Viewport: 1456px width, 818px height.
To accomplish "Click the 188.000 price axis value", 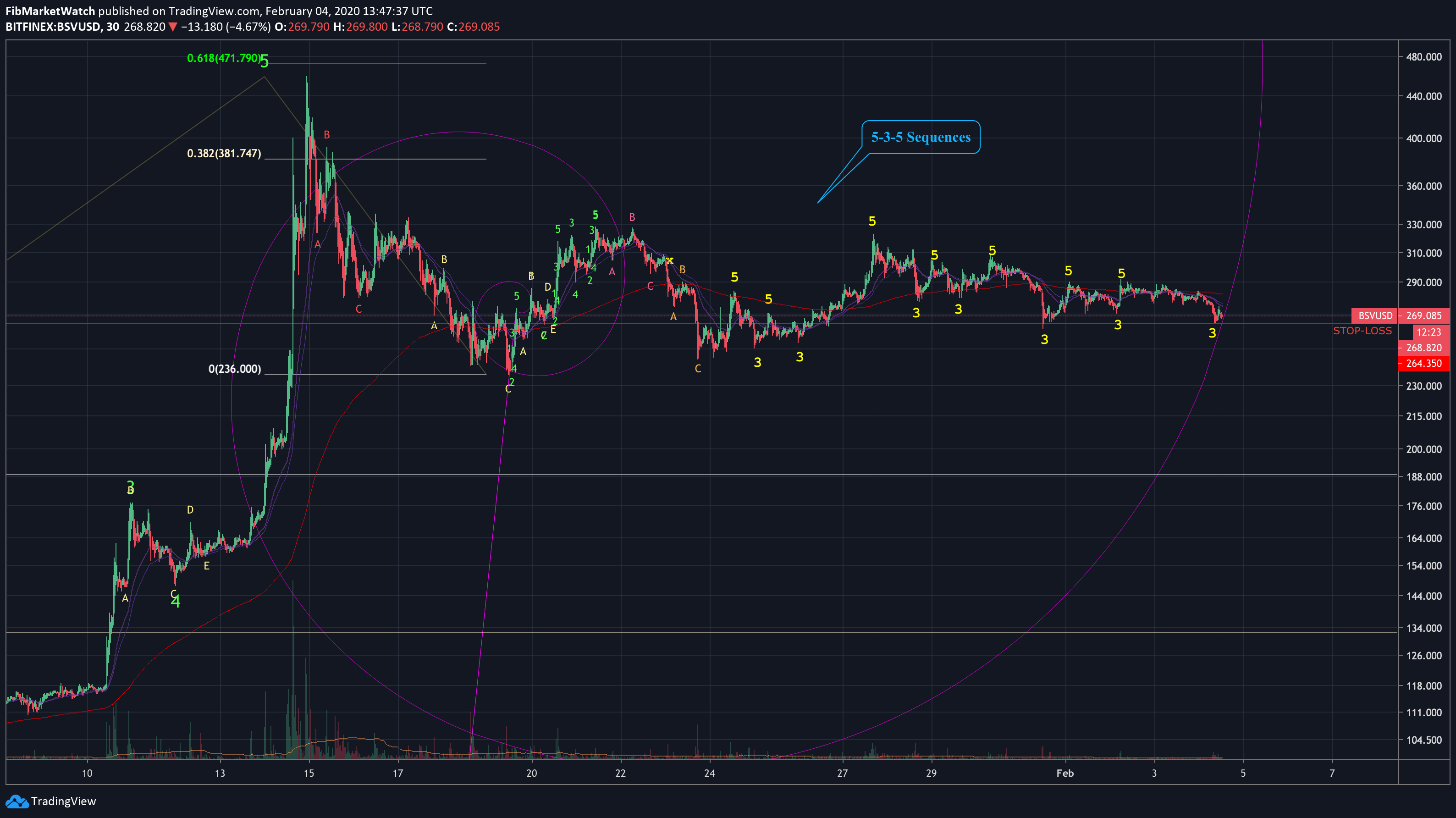I will point(1424,476).
